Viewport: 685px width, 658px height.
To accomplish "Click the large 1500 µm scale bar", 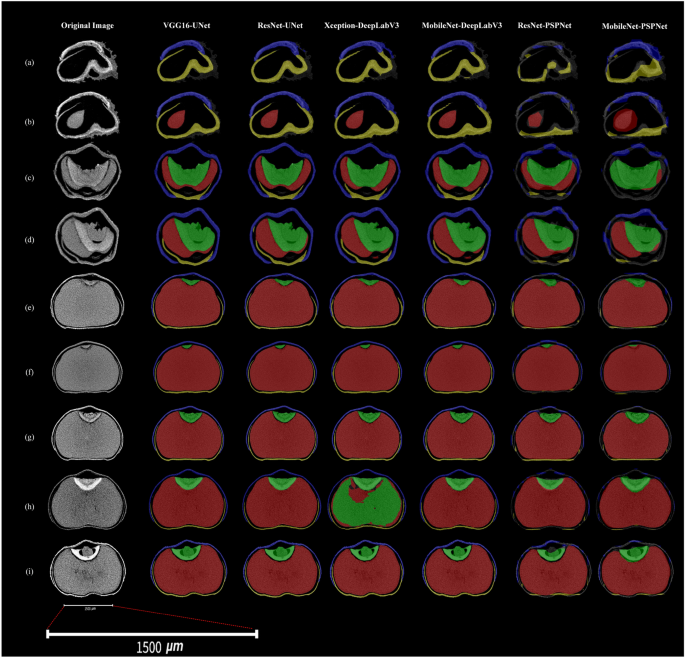I will (x=152, y=634).
